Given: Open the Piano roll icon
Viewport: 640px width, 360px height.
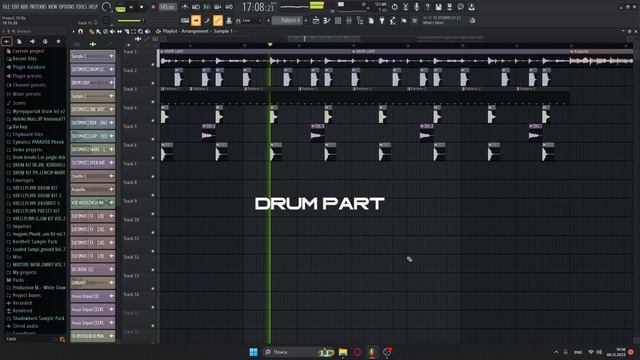Looking at the screenshot, I should [x=327, y=20].
